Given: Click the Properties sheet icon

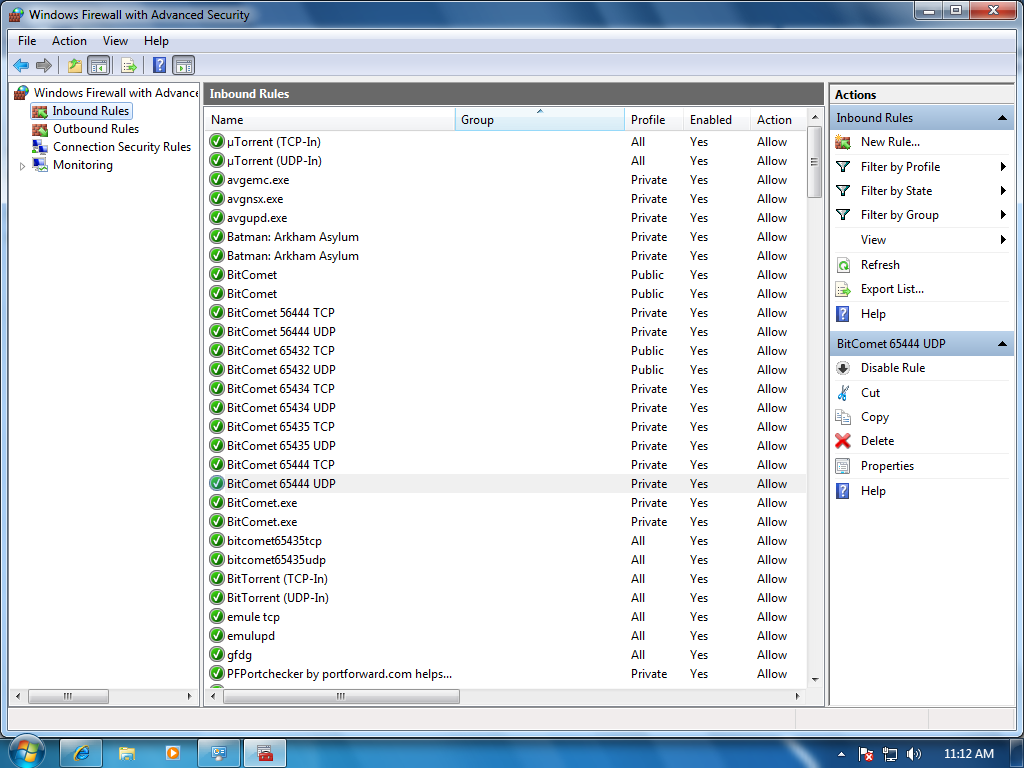Looking at the screenshot, I should [843, 466].
